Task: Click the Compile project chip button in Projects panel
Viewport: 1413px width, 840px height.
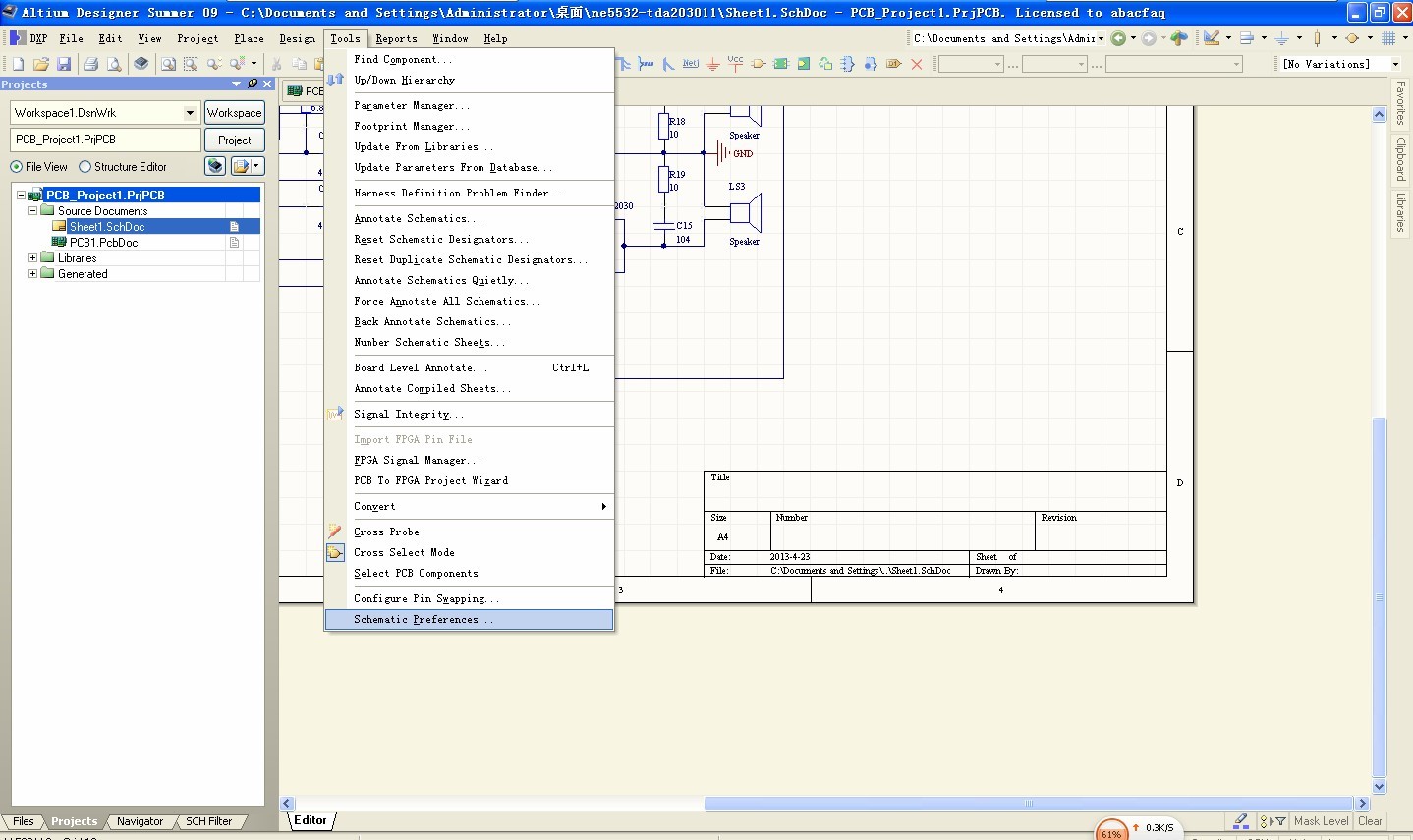Action: pyautogui.click(x=215, y=166)
